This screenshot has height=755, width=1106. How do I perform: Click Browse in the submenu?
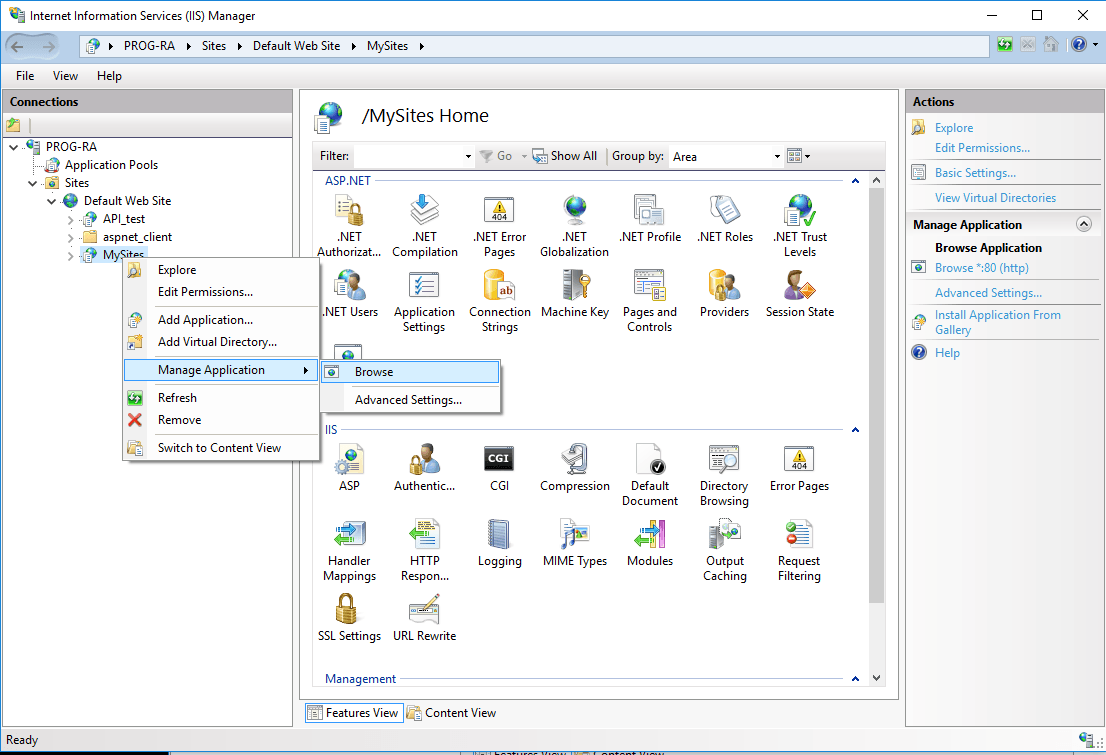pyautogui.click(x=411, y=372)
